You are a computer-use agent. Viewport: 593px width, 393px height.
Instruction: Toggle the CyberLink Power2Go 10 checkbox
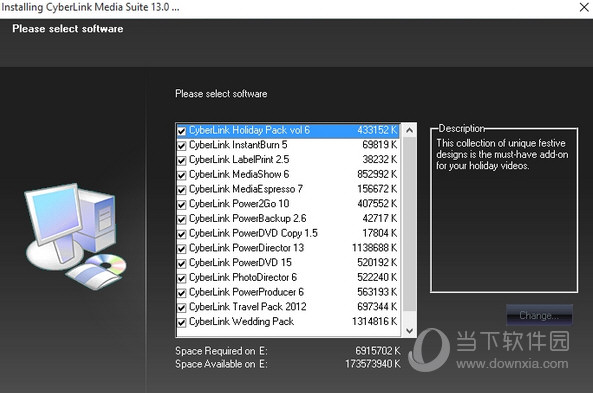[x=182, y=205]
